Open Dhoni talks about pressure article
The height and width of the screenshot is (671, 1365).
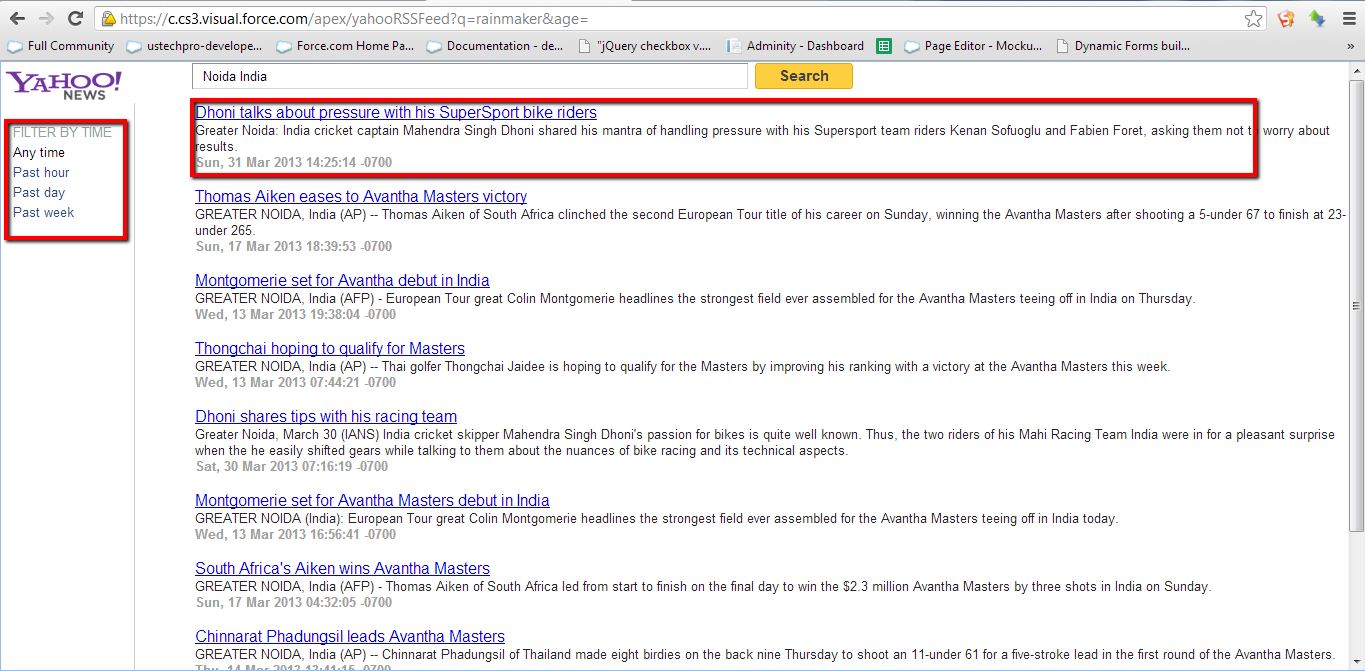(396, 113)
